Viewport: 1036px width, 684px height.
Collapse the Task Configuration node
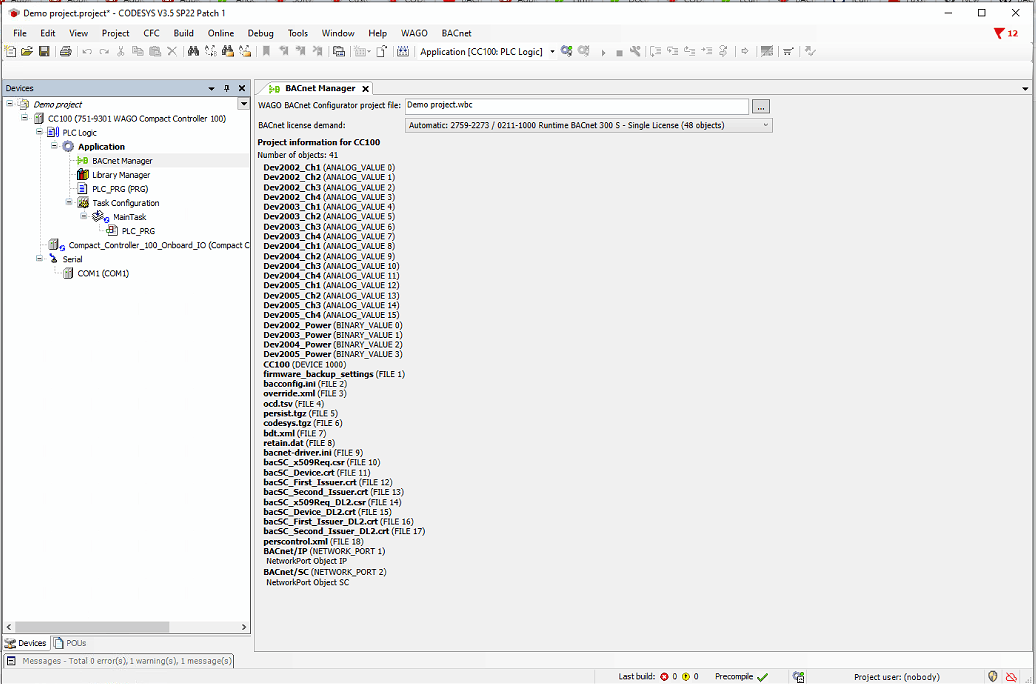[69, 202]
